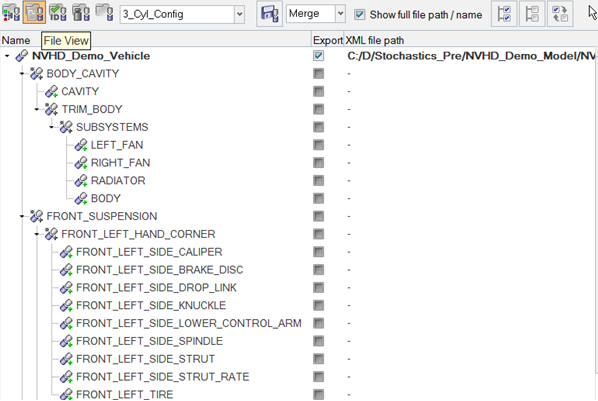The width and height of the screenshot is (598, 401).
Task: Select the highlighted File View toolbar icon
Action: click(x=34, y=13)
